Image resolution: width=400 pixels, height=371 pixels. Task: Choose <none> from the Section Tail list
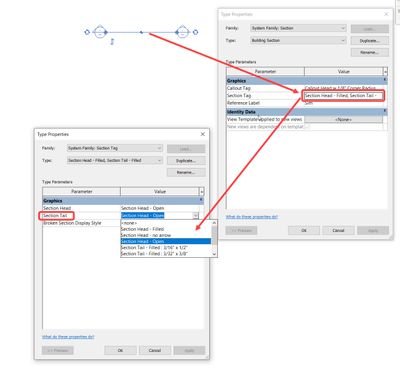(166, 223)
